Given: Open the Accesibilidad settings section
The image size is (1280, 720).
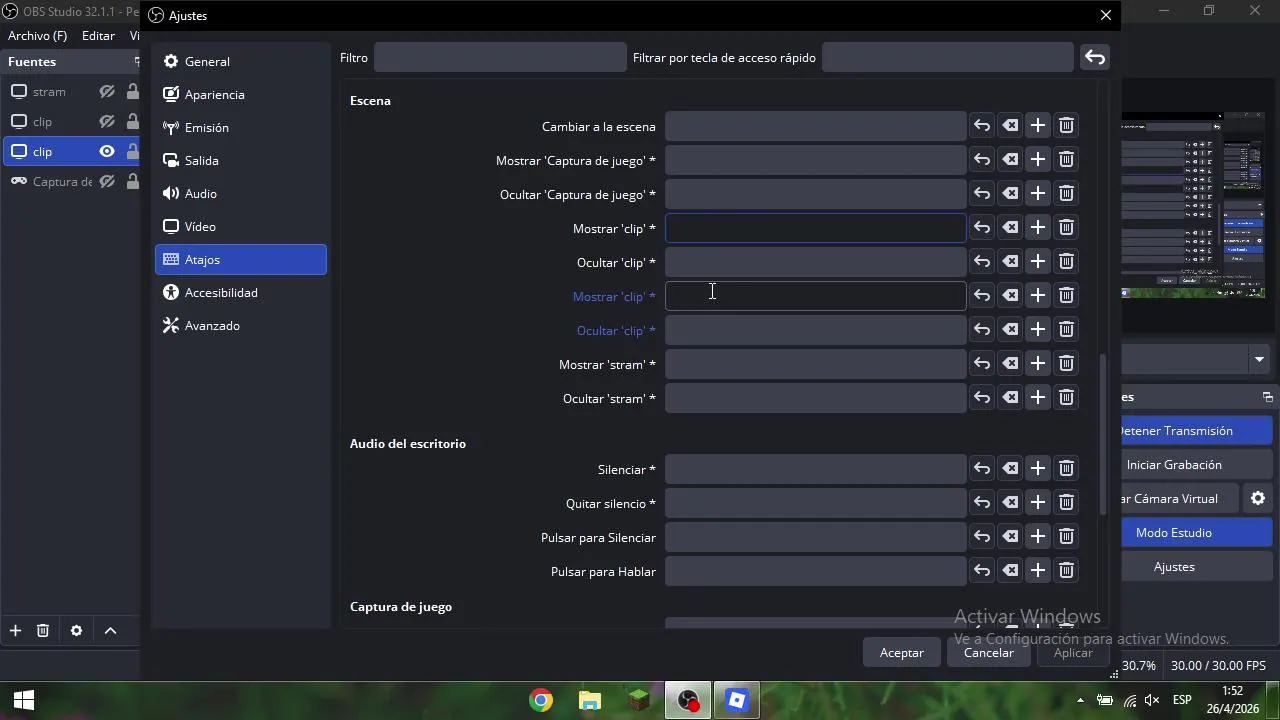Looking at the screenshot, I should pyautogui.click(x=241, y=293).
